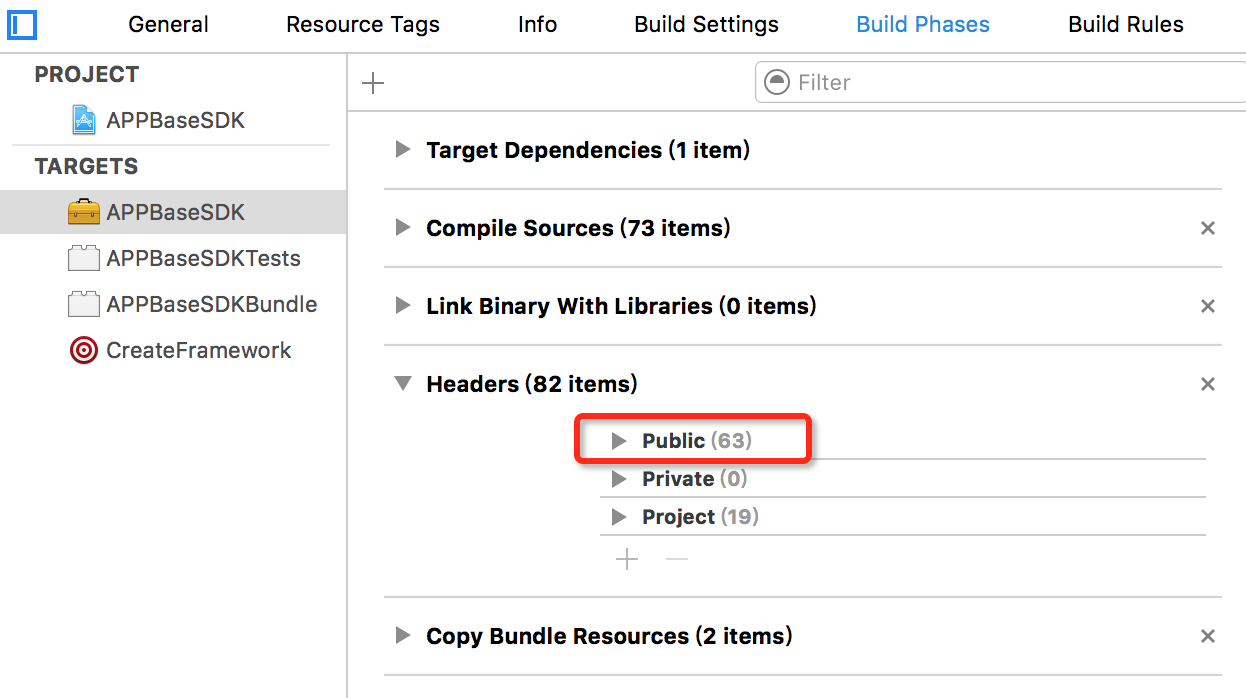Viewport: 1246px width, 698px height.
Task: Delete the Link Binary With Libraries phase
Action: (1207, 306)
